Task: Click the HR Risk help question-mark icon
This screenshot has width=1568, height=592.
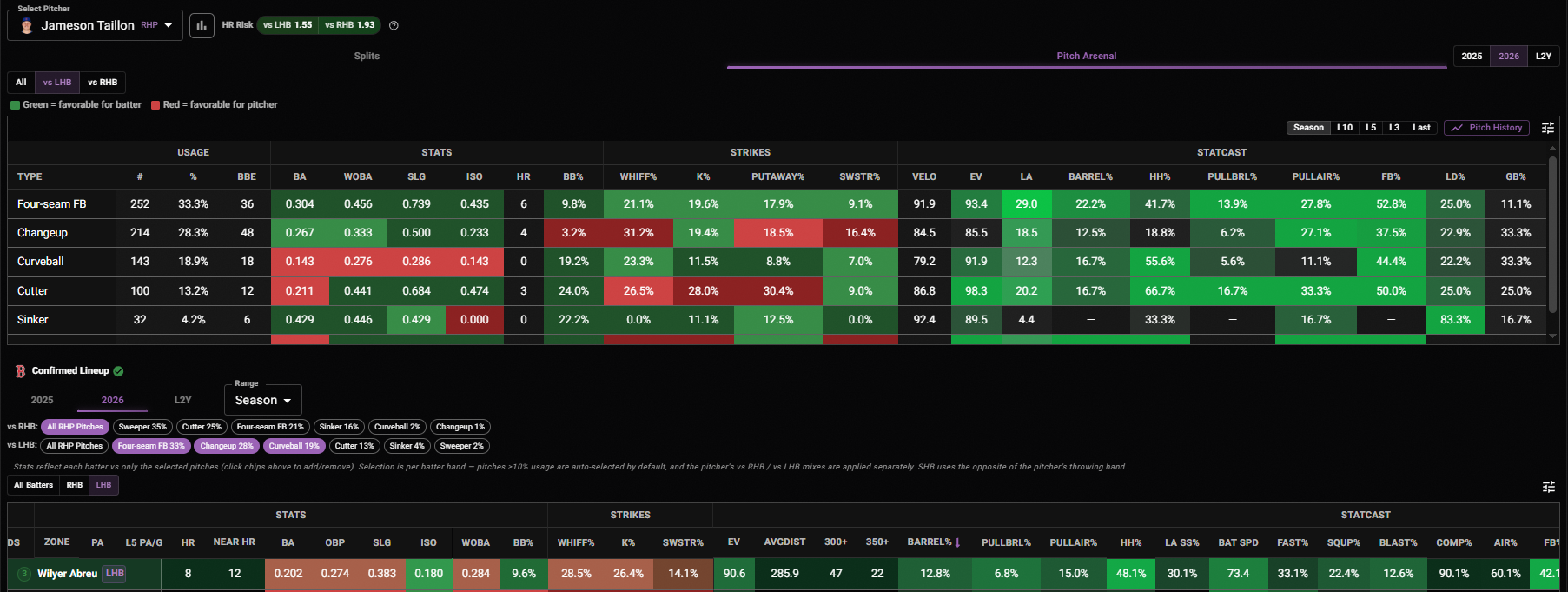Action: [394, 25]
